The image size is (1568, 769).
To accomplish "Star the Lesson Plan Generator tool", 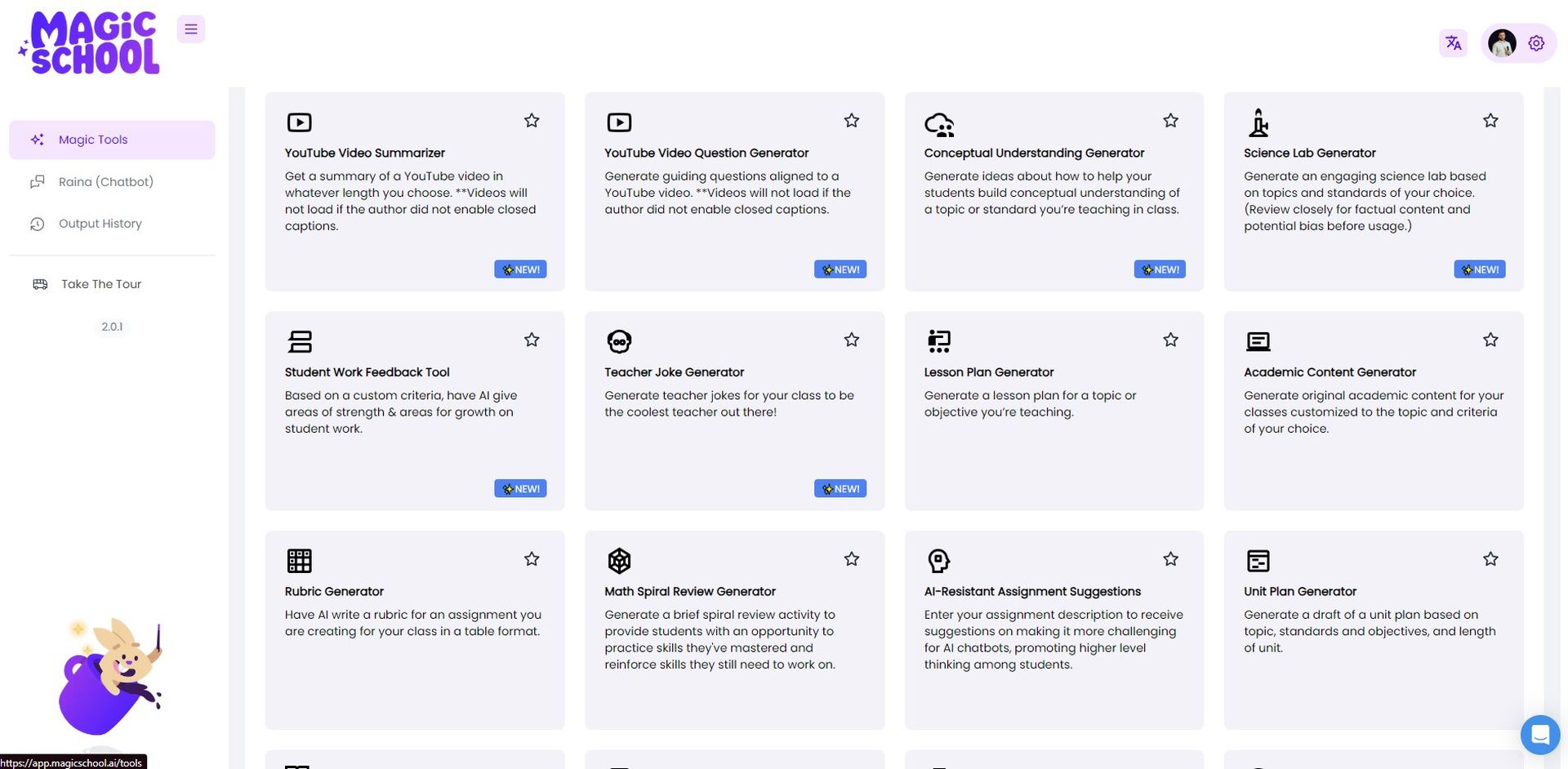I will pos(1170,340).
